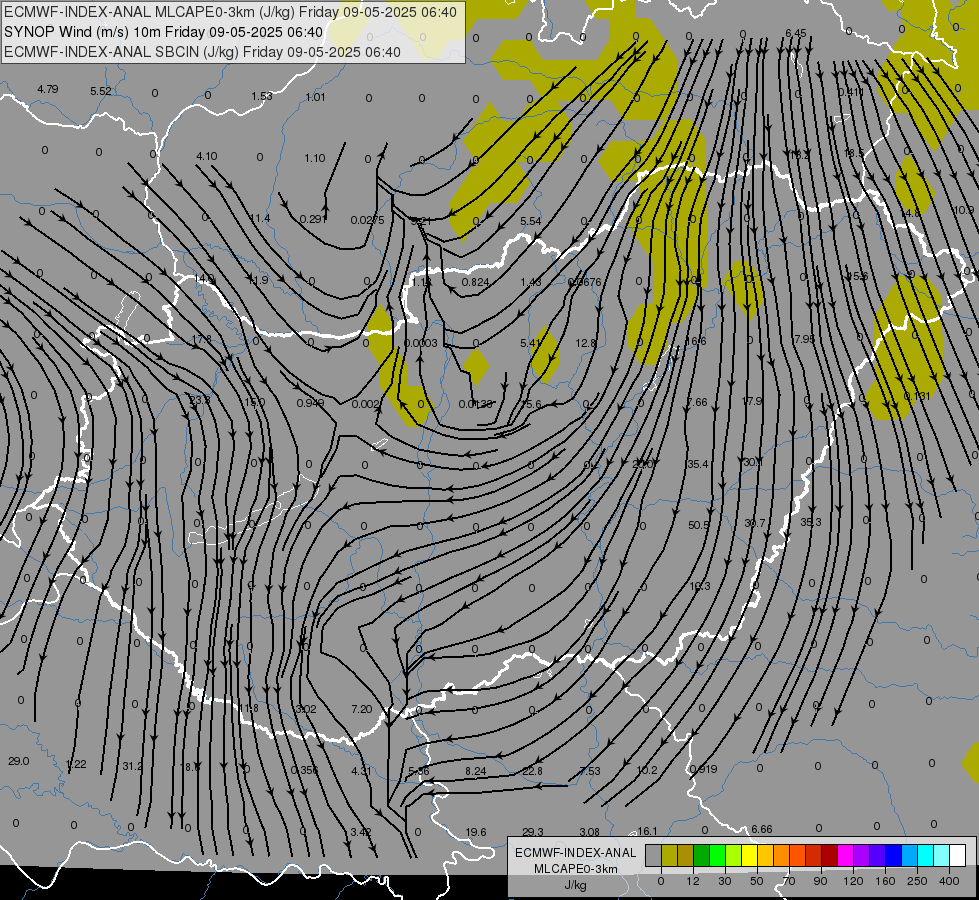Click map value 12.8
Screen dimensions: 979x900
click(x=586, y=344)
